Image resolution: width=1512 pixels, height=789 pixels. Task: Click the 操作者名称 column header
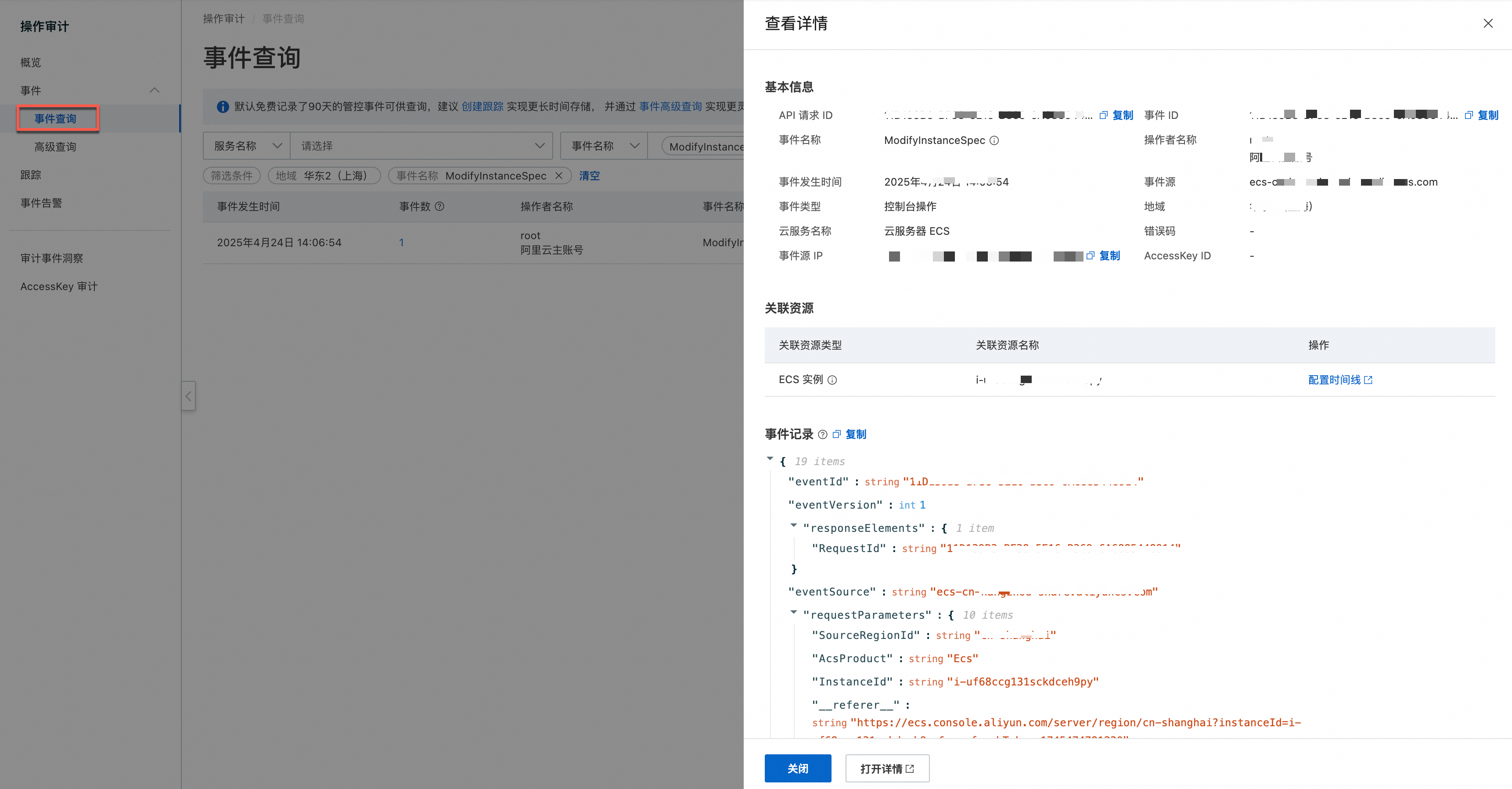(x=547, y=207)
